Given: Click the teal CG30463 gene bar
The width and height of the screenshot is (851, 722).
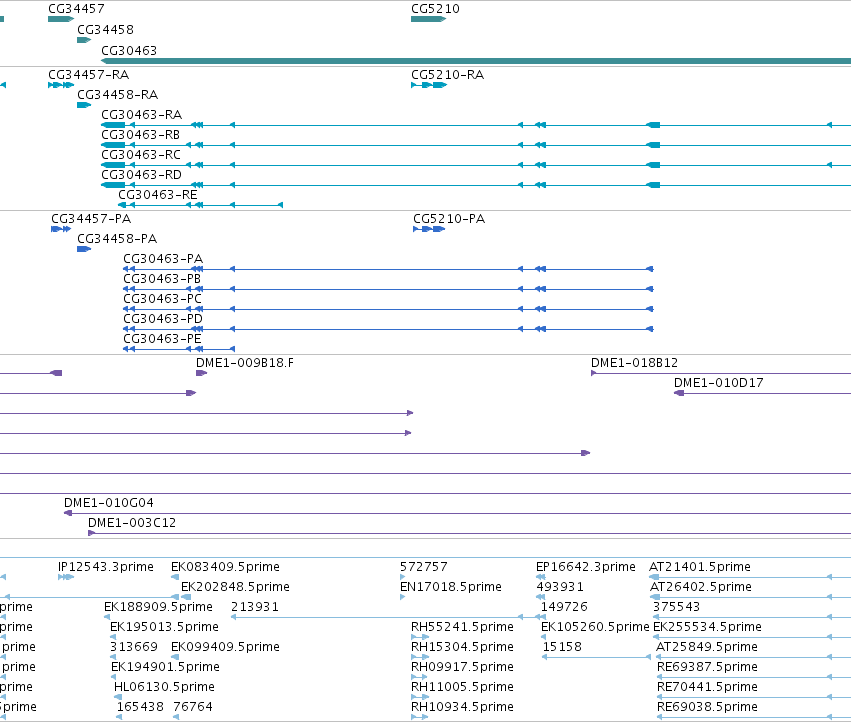Looking at the screenshot, I should click(x=476, y=61).
